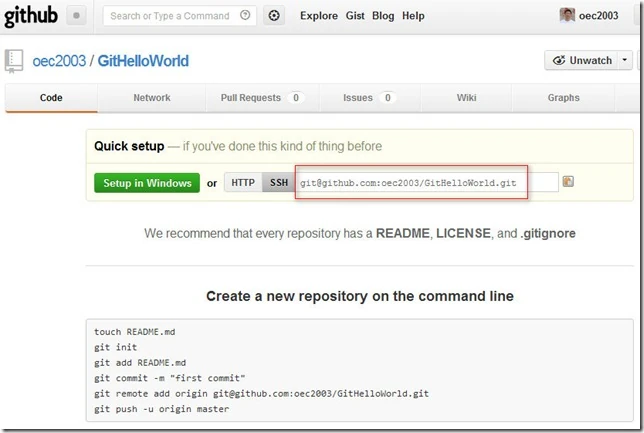This screenshot has height=433, width=644.
Task: Click the oec2003 user avatar
Action: pos(567,16)
